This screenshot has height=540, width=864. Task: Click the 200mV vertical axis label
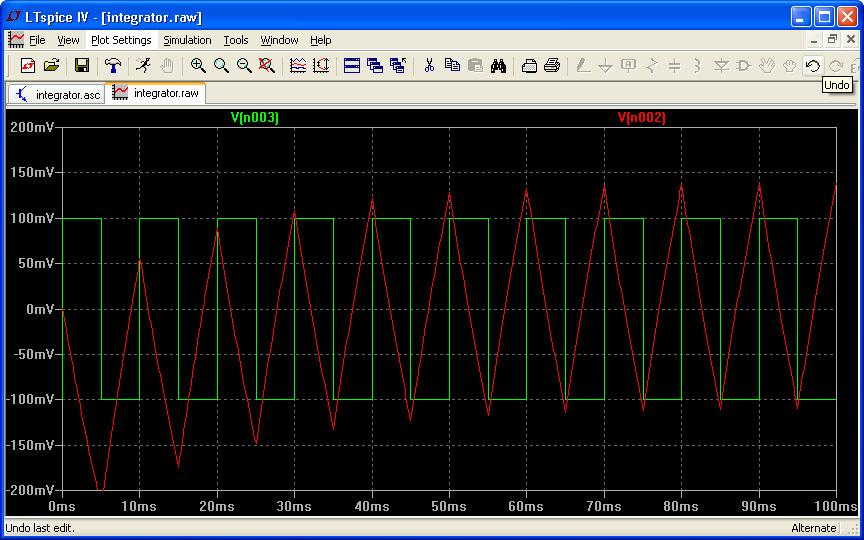pyautogui.click(x=32, y=127)
